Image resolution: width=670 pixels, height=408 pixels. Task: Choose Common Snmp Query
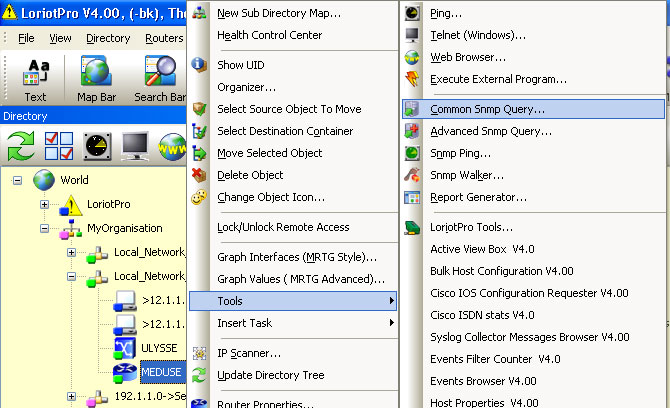[x=533, y=109]
